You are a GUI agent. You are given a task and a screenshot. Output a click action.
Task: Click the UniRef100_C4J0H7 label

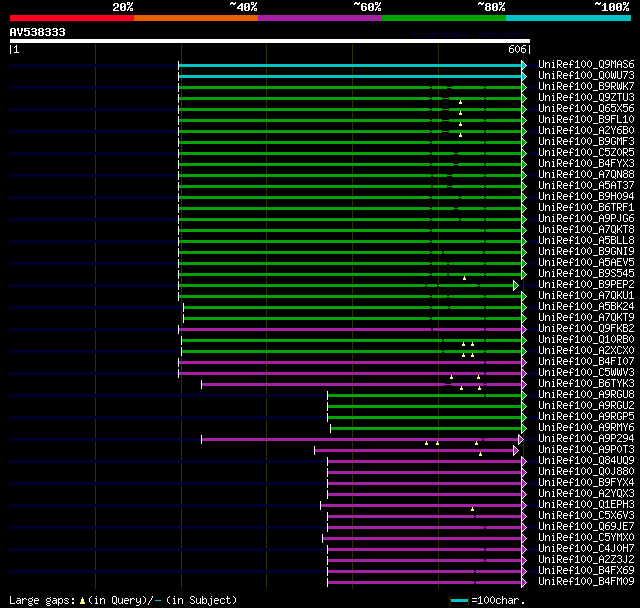click(x=586, y=549)
